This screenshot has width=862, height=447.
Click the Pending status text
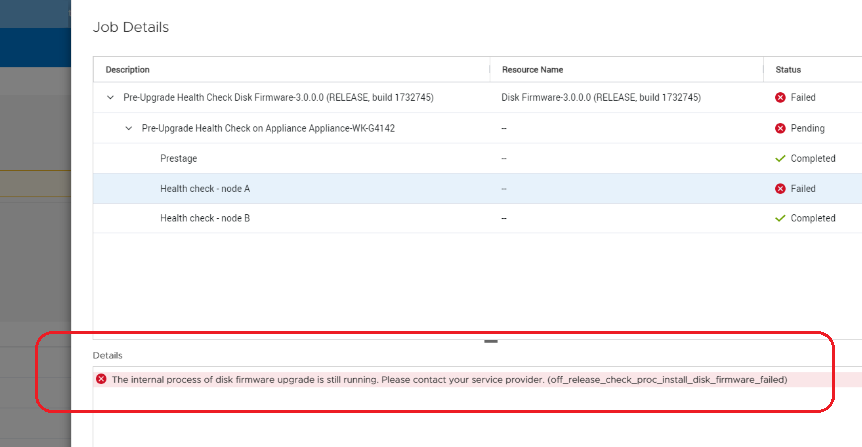click(808, 128)
